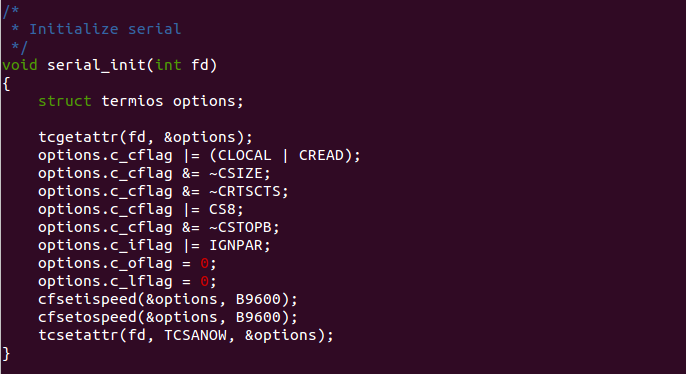
Task: Click the struct keyword
Action: (65, 101)
